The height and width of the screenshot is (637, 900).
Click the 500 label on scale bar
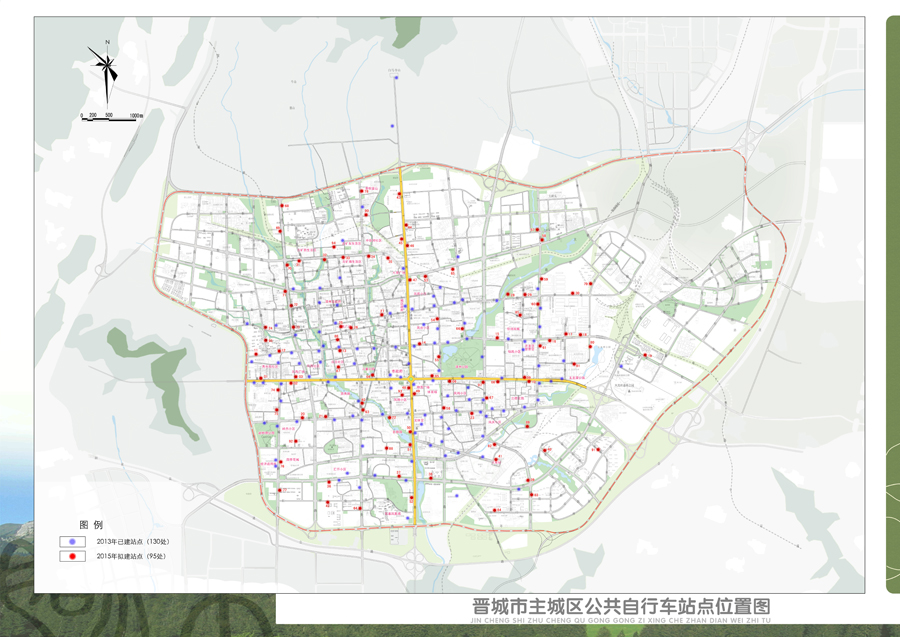tap(109, 115)
